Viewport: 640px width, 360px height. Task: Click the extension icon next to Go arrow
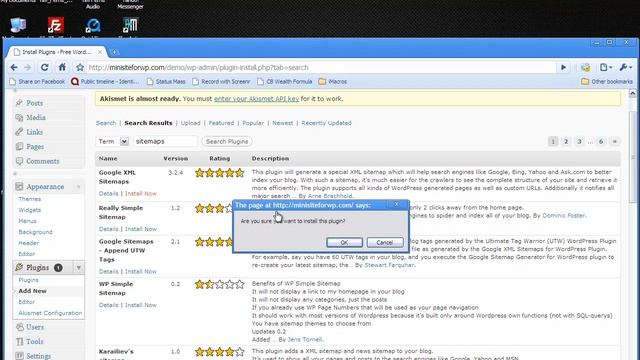point(586,67)
